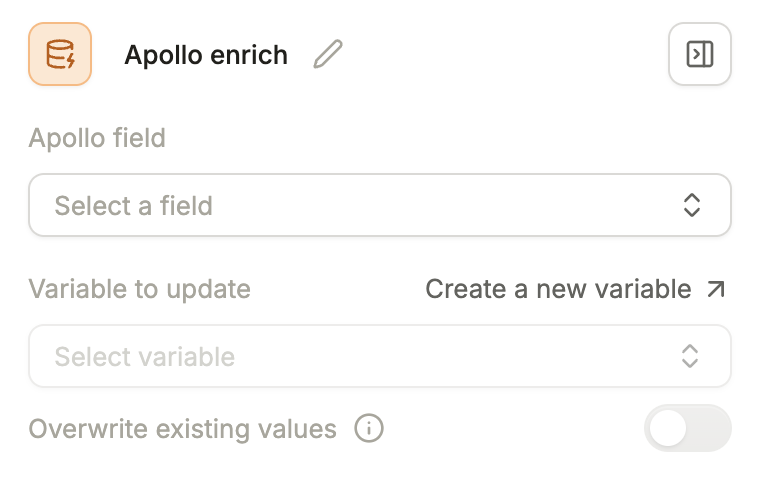Click the diagonal arrow icon after Create a new variable
Image resolution: width=758 pixels, height=480 pixels.
pos(716,289)
